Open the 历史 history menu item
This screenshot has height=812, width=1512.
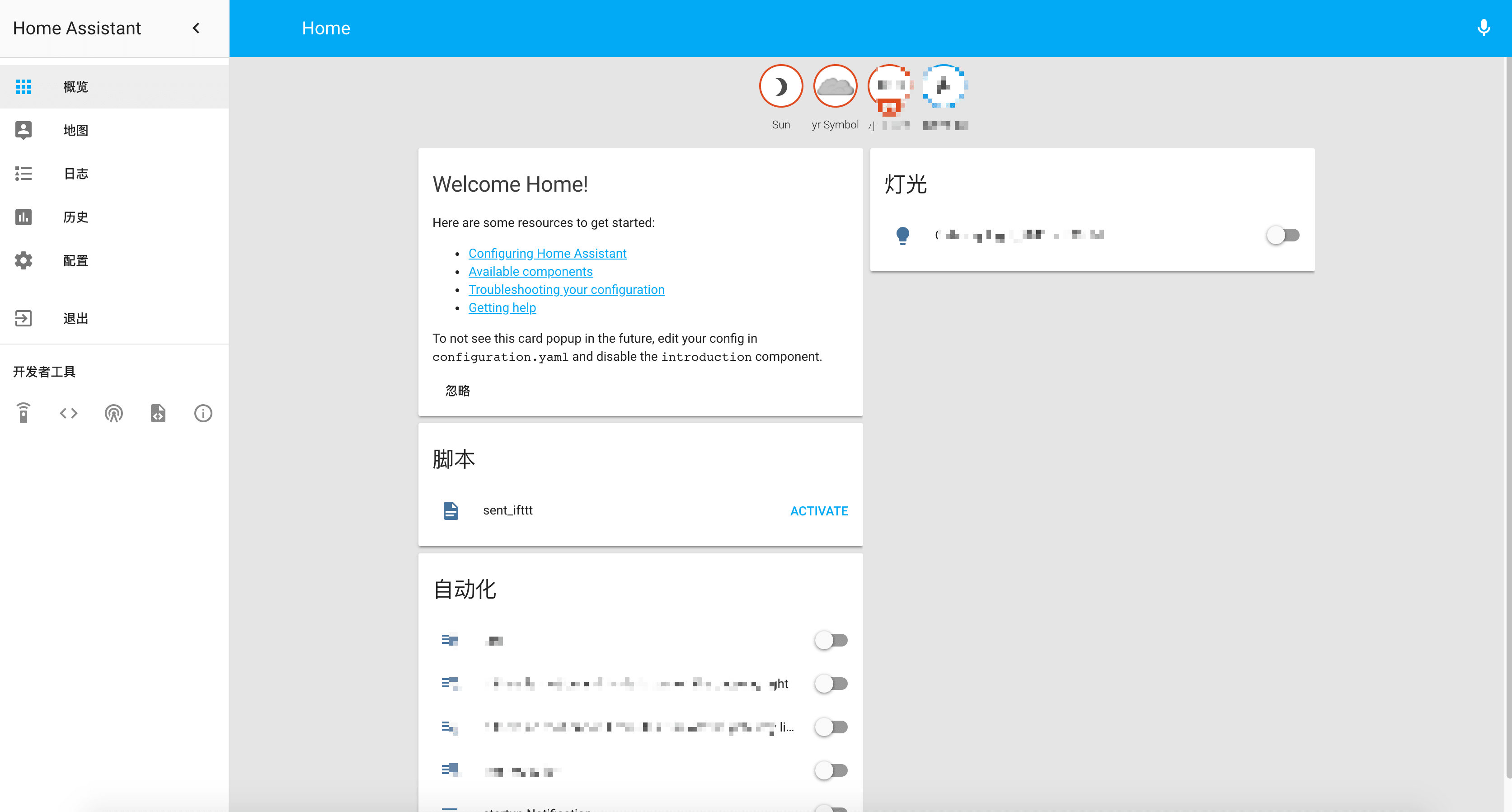point(76,217)
